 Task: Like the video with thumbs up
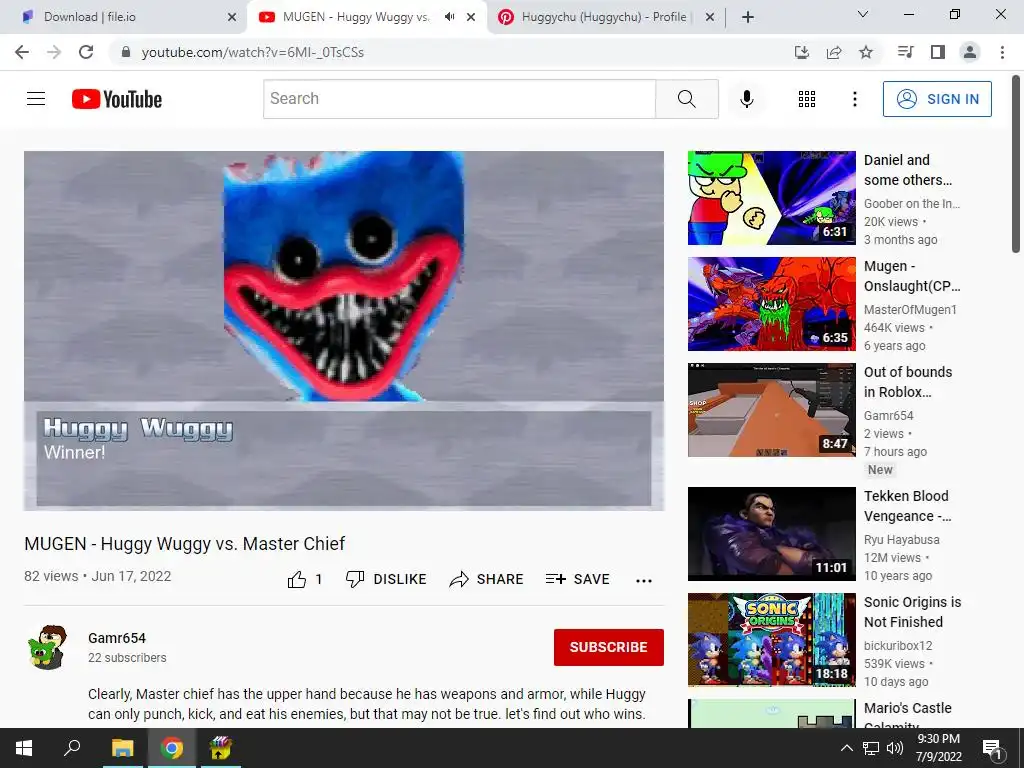(305, 579)
